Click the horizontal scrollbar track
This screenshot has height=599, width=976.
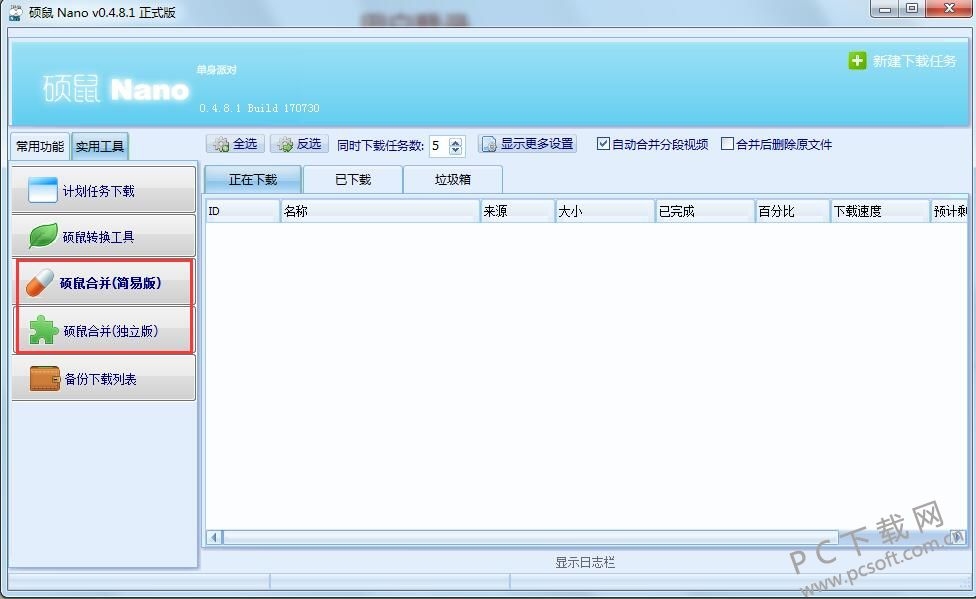pos(585,537)
